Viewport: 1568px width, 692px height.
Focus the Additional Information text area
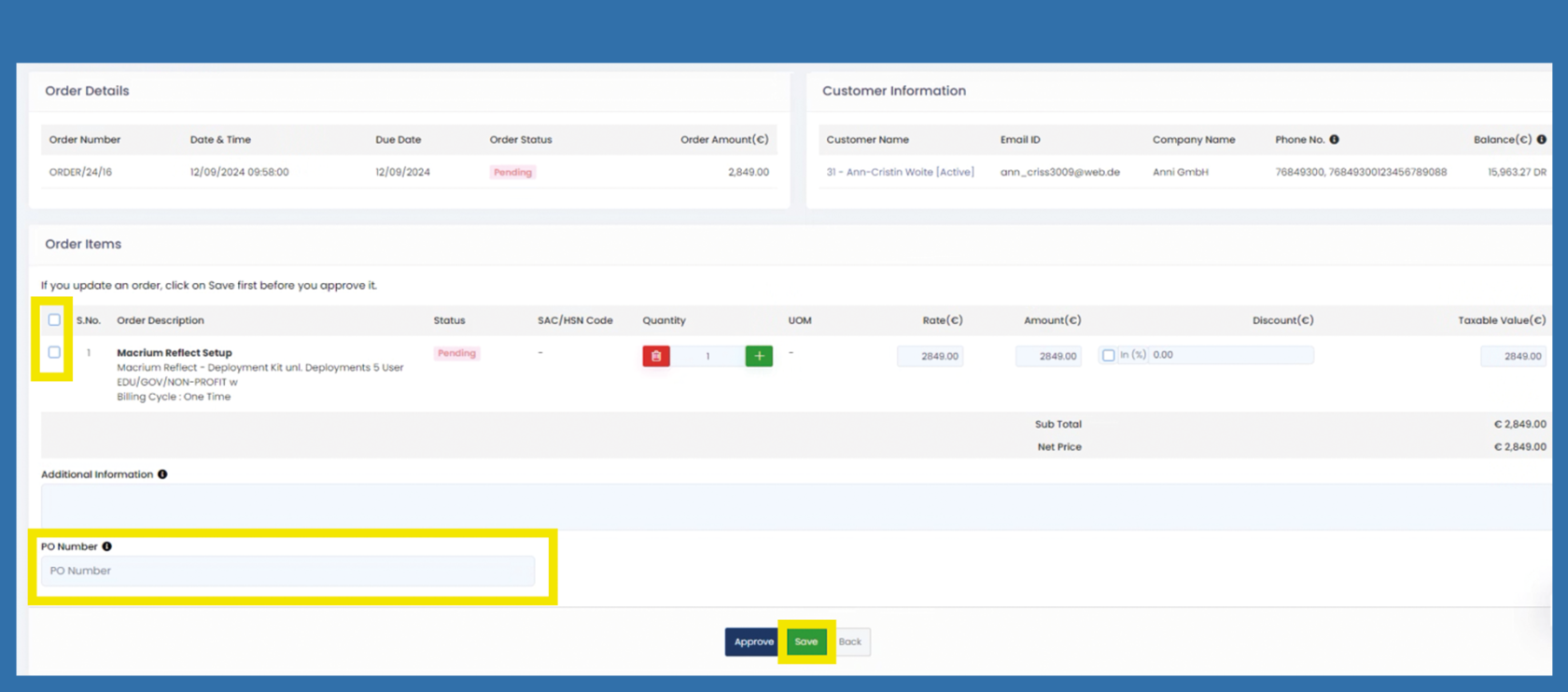(x=793, y=506)
